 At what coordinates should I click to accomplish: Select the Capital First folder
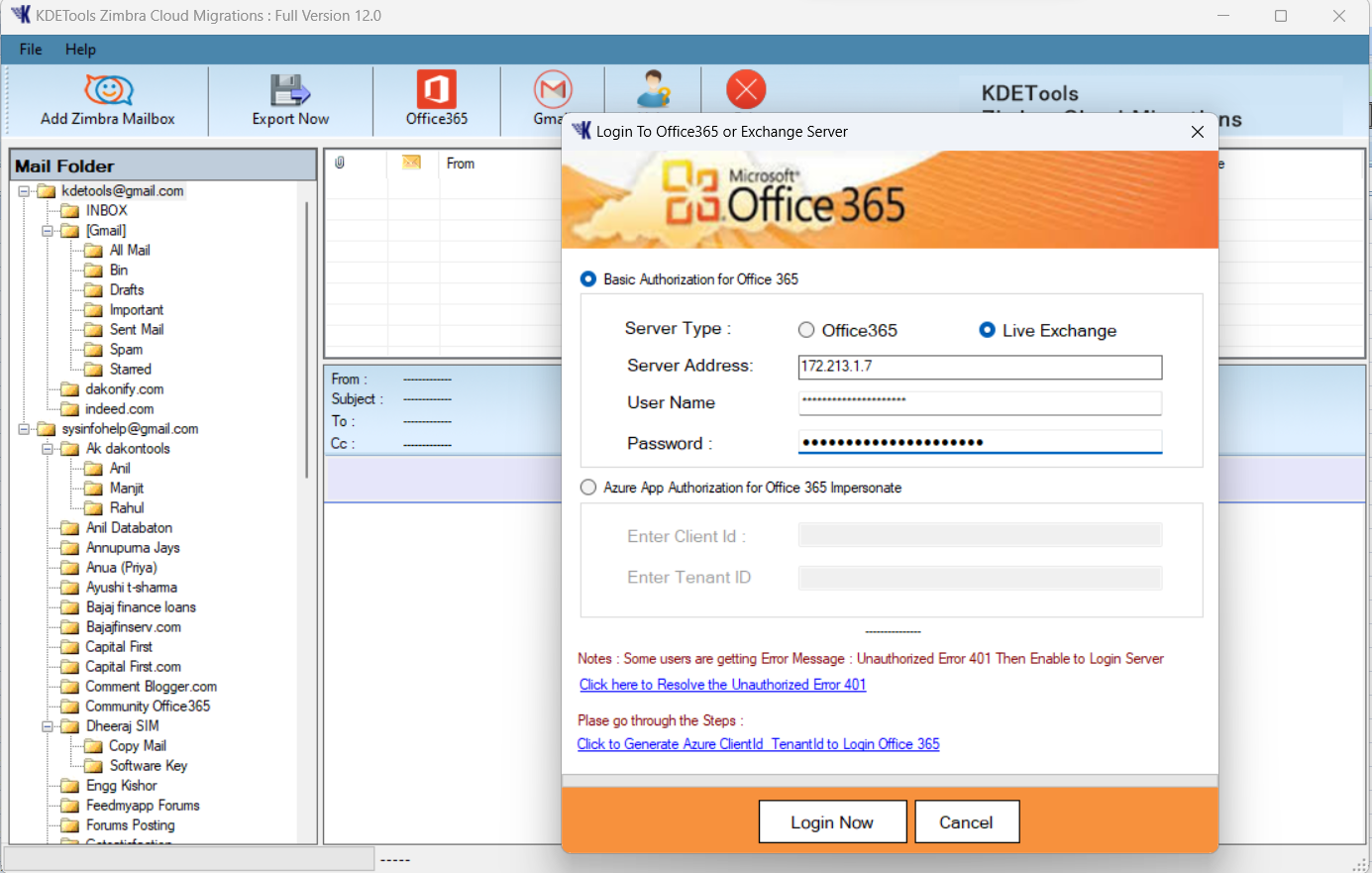click(x=119, y=647)
